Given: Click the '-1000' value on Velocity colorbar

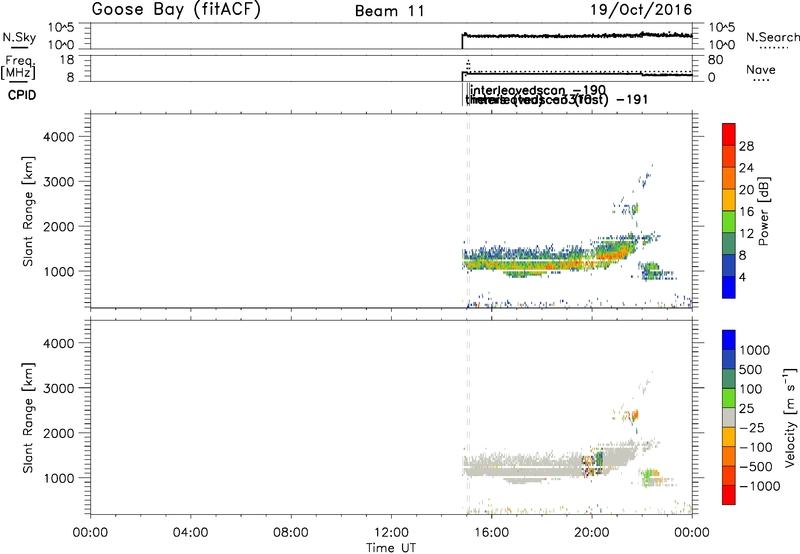Looking at the screenshot, I should pos(760,486).
